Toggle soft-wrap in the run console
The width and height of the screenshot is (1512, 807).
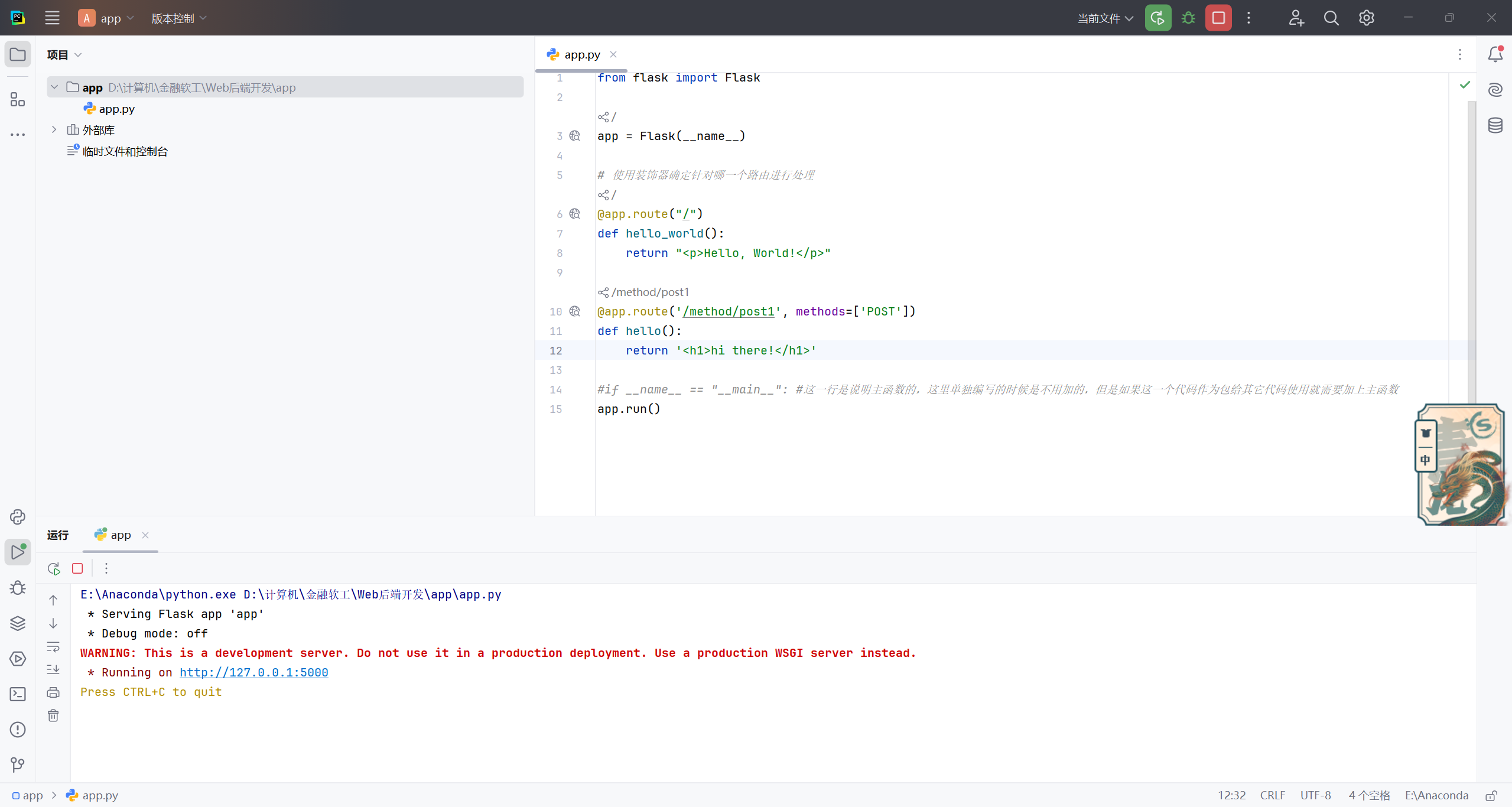click(53, 647)
